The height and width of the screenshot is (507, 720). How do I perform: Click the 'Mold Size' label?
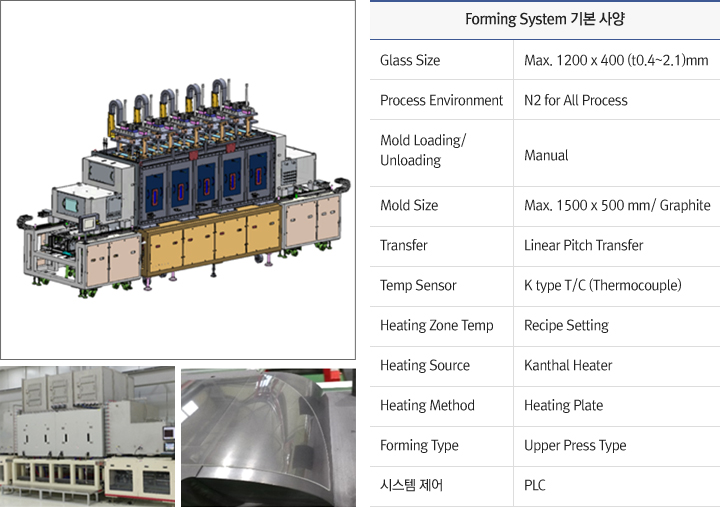(x=409, y=205)
